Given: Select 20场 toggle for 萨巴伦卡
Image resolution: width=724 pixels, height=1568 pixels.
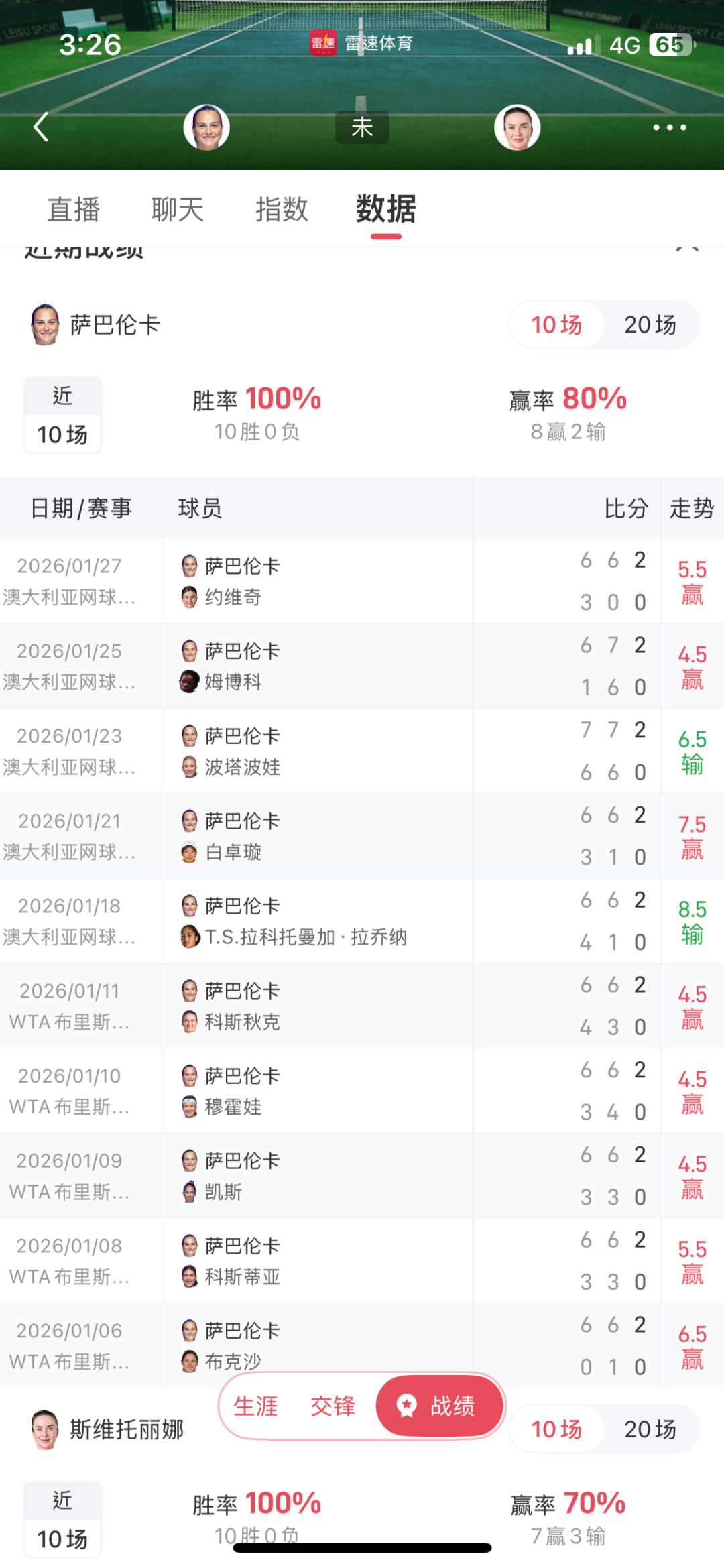Looking at the screenshot, I should (650, 325).
